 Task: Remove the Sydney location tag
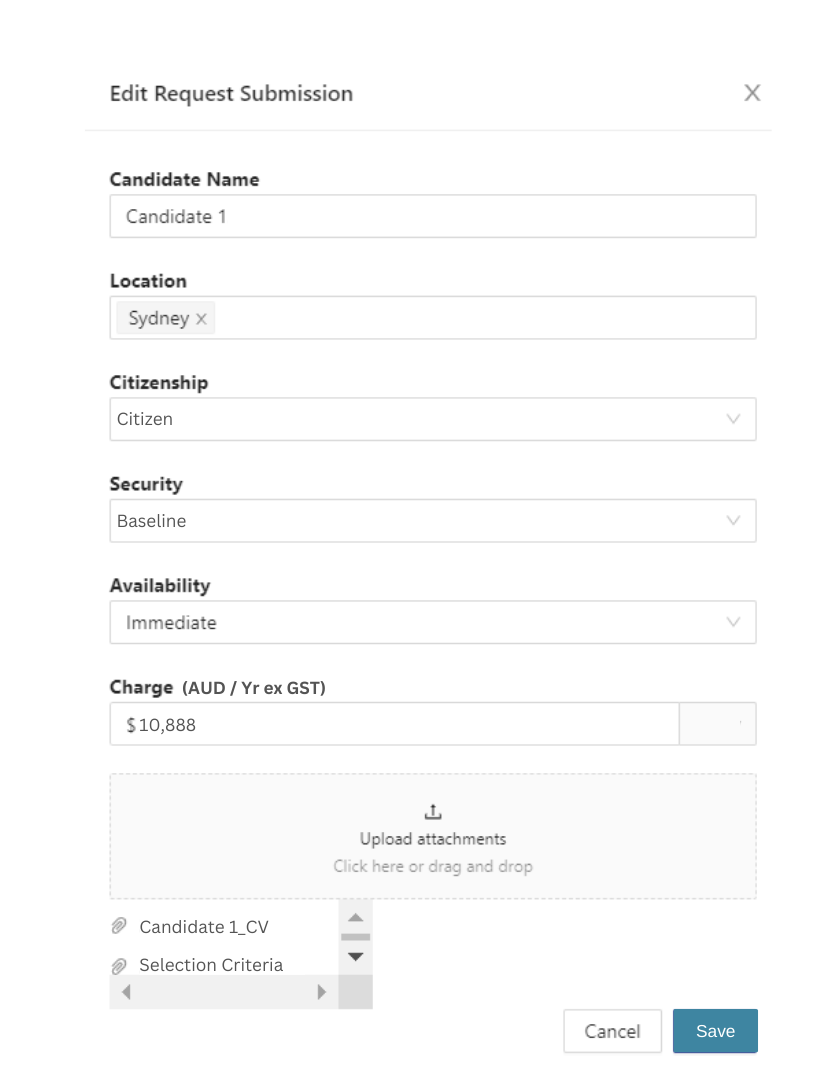tap(200, 318)
